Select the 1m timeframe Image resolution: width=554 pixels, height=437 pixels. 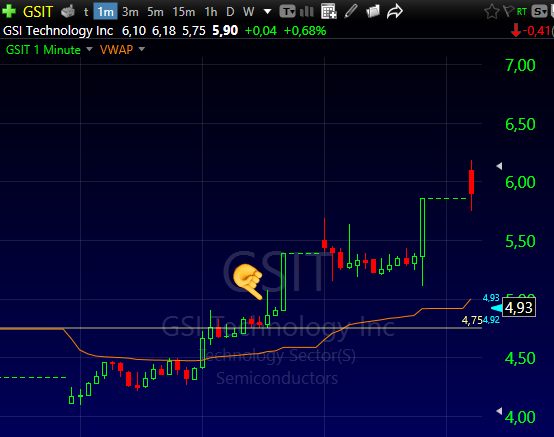(105, 12)
